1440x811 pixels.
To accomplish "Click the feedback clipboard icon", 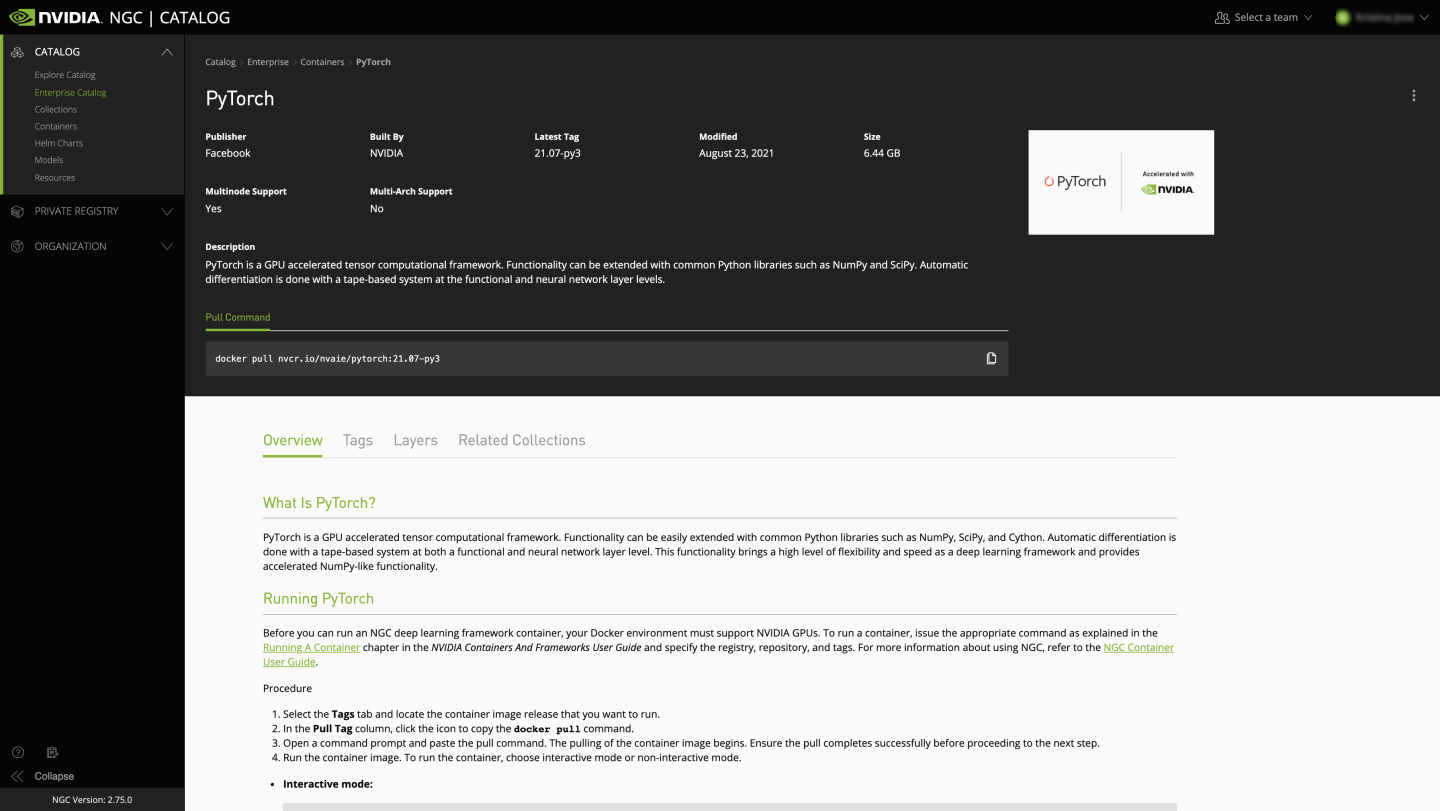I will [52, 752].
